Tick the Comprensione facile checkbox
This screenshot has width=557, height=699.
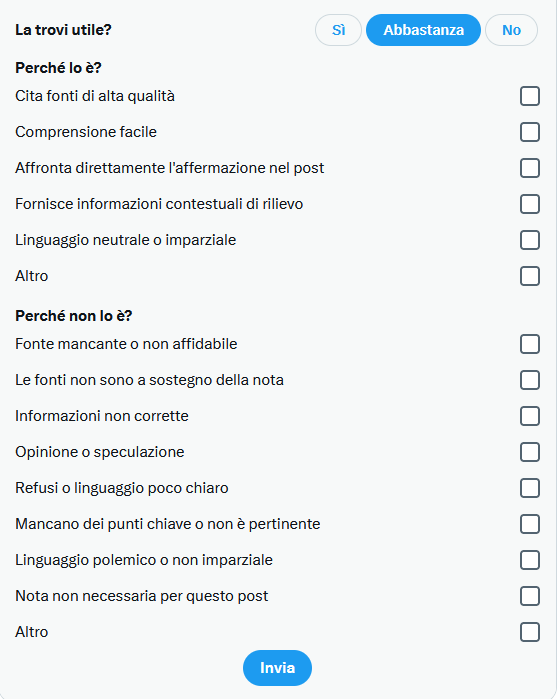[530, 132]
